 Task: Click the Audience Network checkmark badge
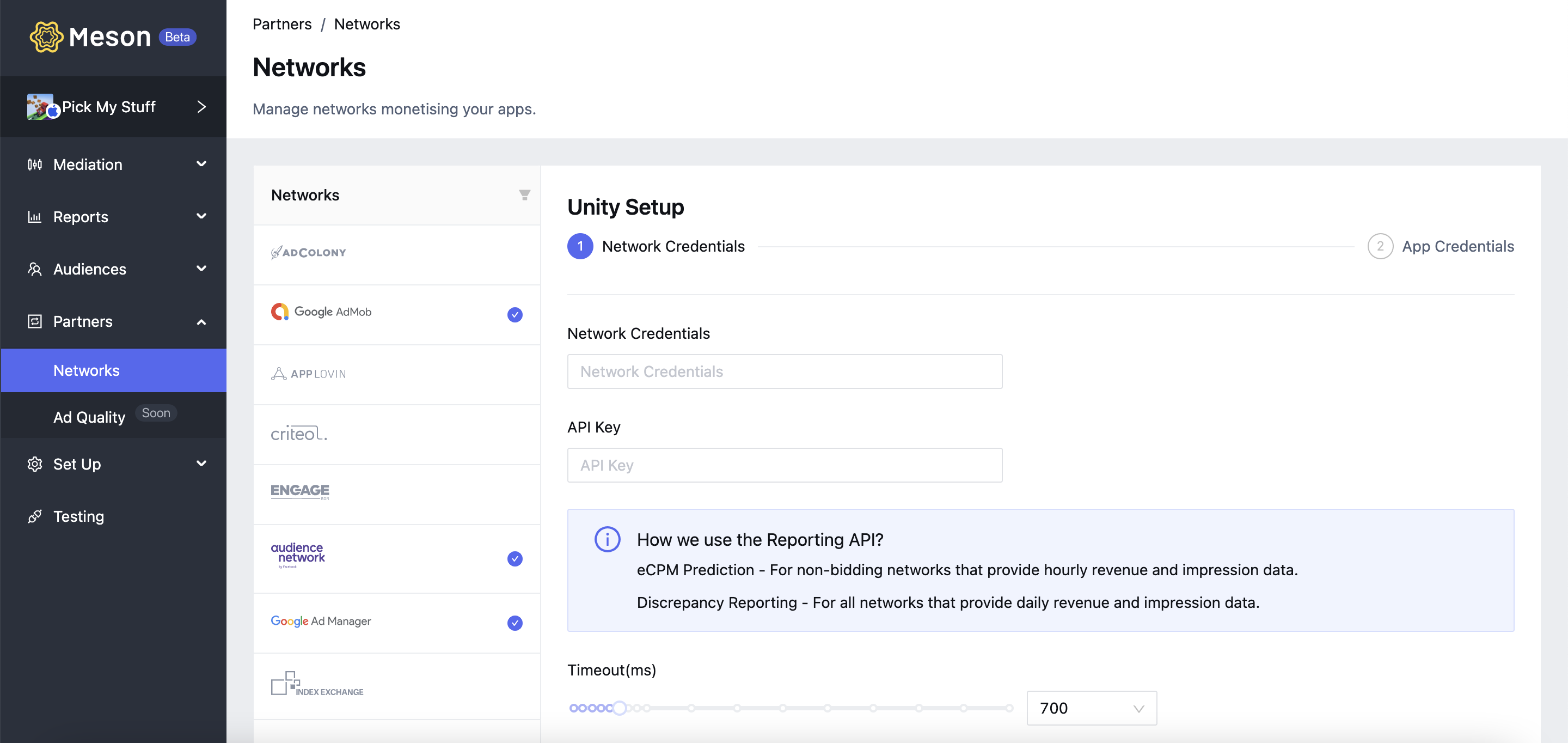coord(515,559)
